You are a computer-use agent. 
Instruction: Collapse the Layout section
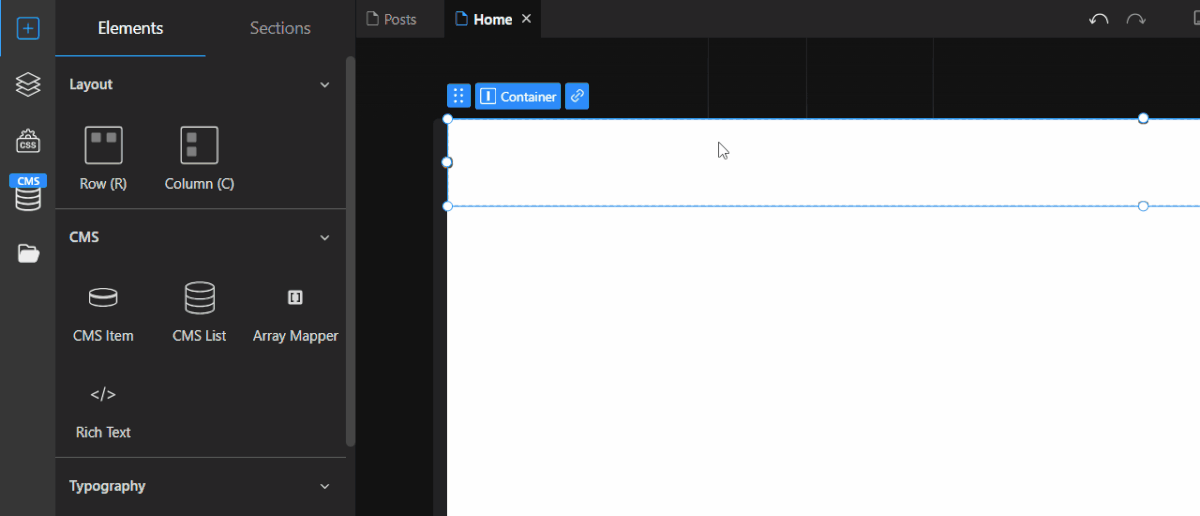pyautogui.click(x=324, y=85)
